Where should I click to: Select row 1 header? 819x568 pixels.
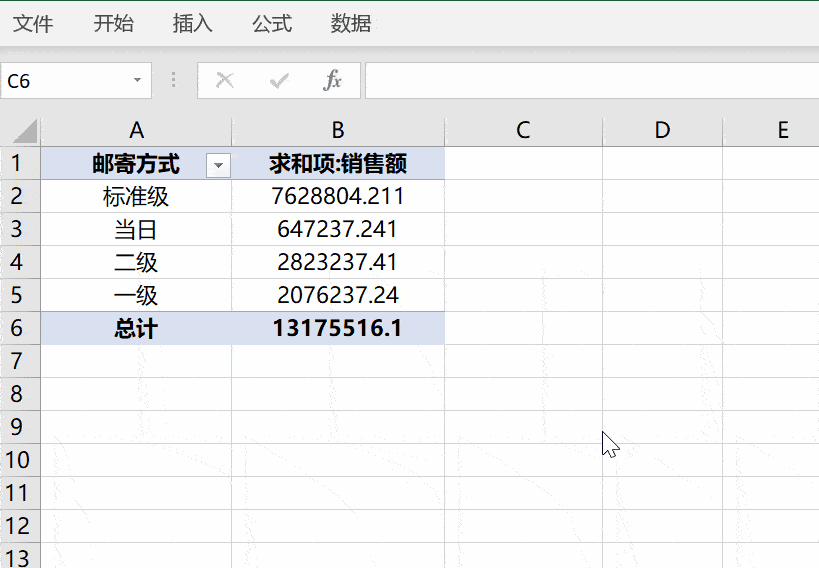[x=20, y=164]
